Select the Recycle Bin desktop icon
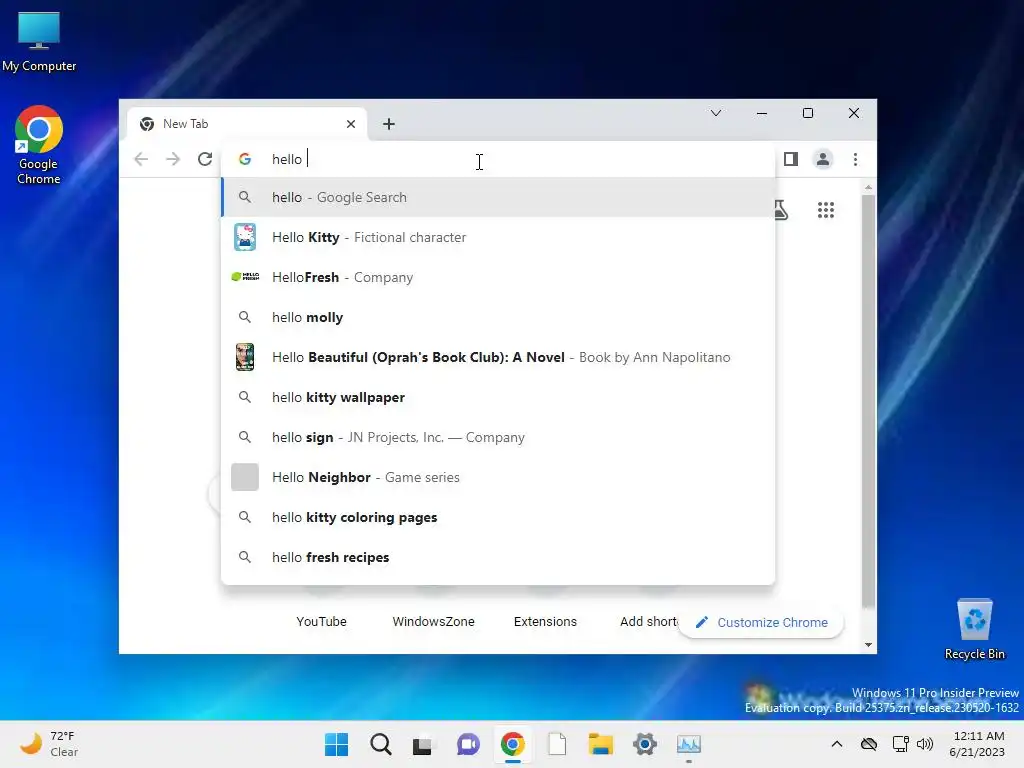1024x768 pixels. pos(974,629)
